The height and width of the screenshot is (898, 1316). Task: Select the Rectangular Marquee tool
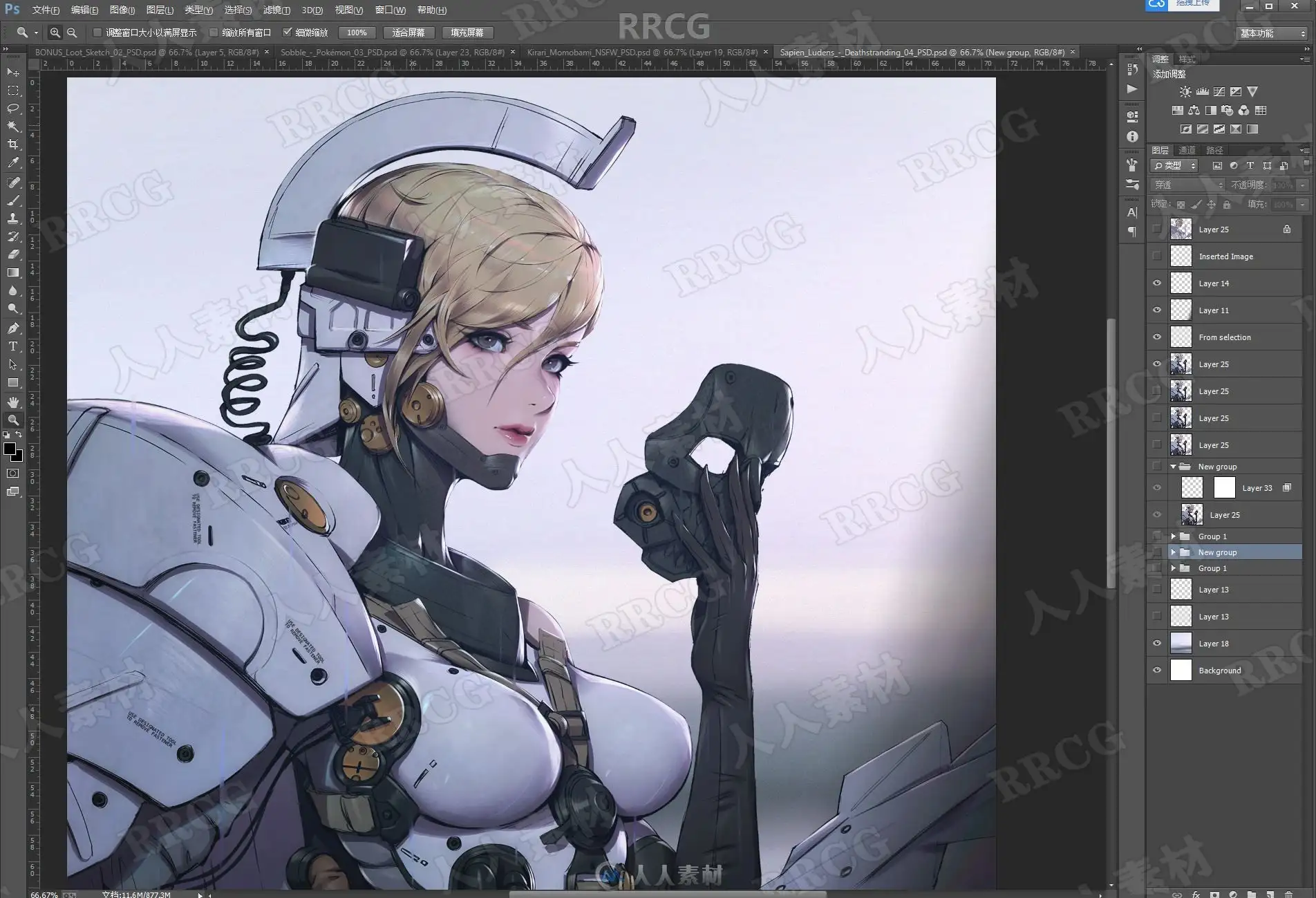(x=13, y=91)
